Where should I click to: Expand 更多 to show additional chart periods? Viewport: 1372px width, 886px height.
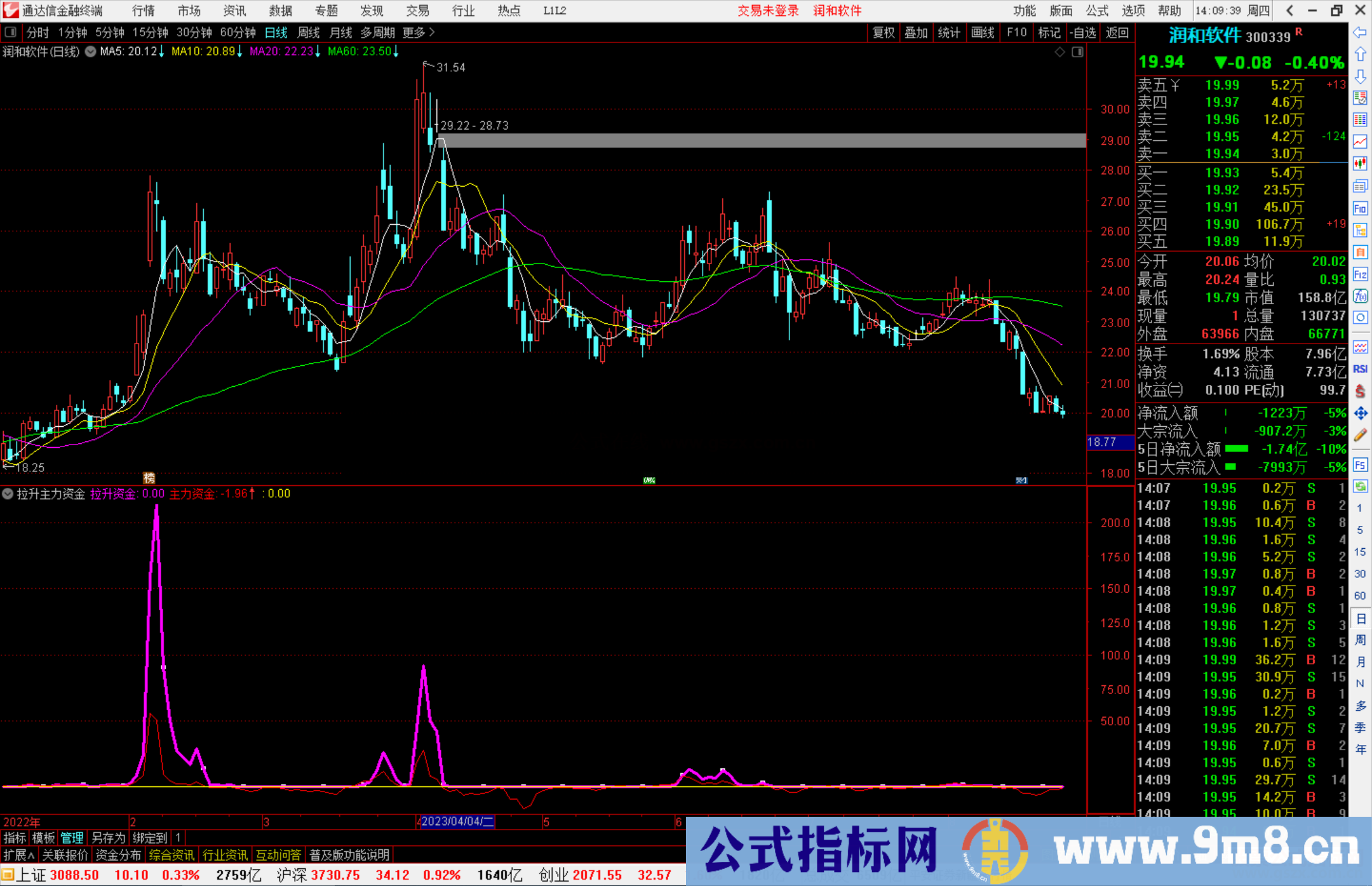click(x=415, y=32)
